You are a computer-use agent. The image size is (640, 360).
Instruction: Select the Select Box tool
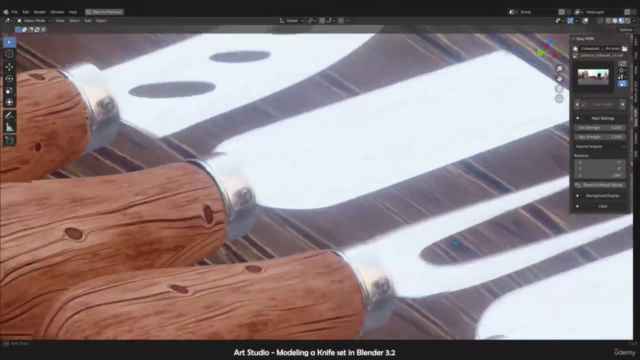[x=9, y=42]
